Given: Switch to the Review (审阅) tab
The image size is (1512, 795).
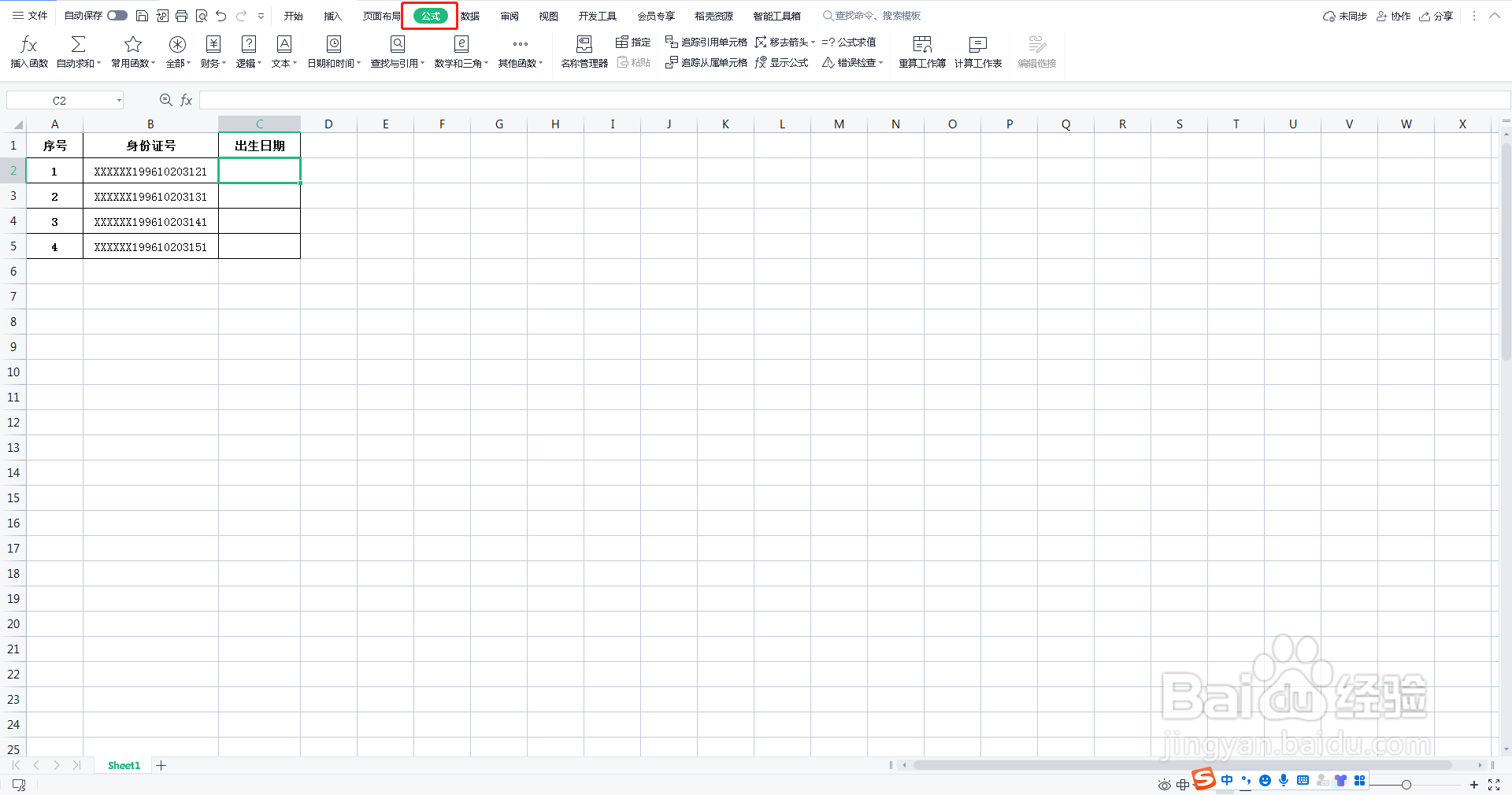Looking at the screenshot, I should point(510,16).
